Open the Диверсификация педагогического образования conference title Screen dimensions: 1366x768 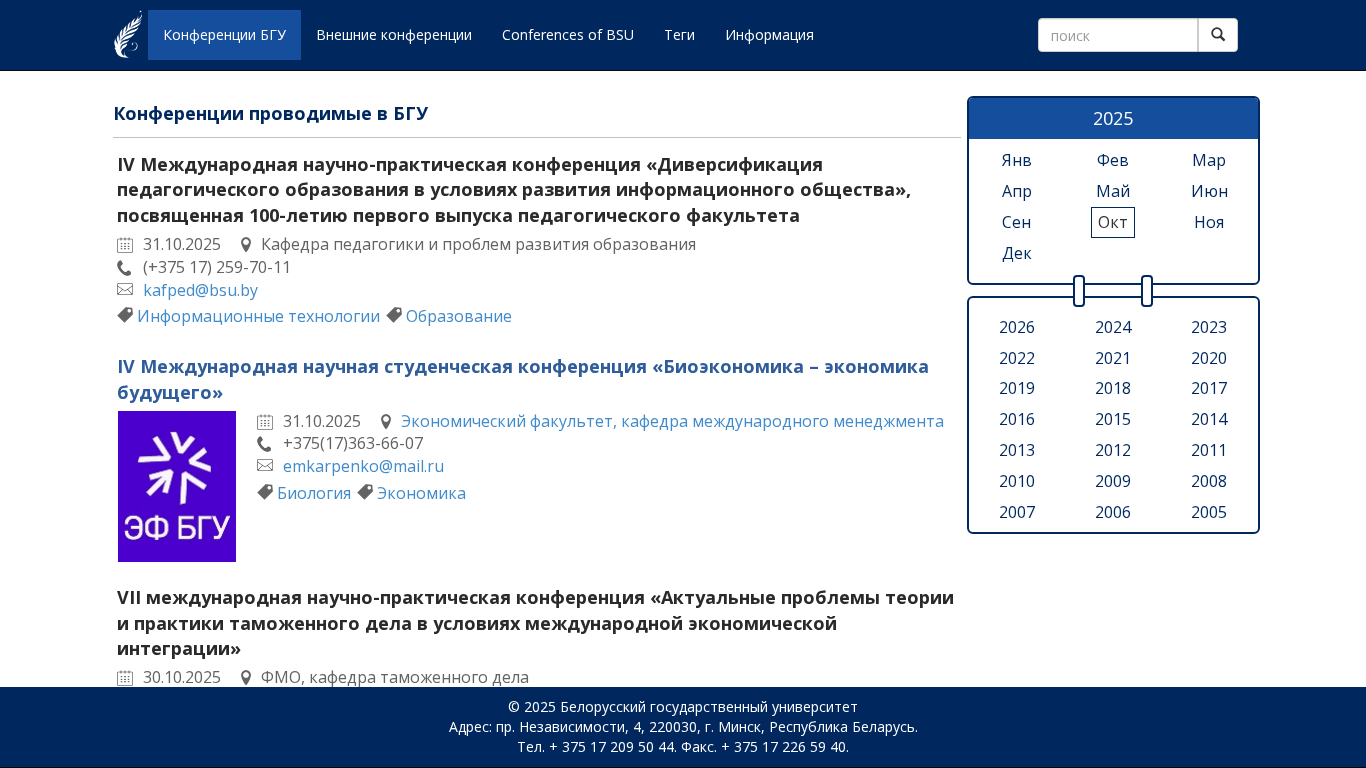coord(514,190)
